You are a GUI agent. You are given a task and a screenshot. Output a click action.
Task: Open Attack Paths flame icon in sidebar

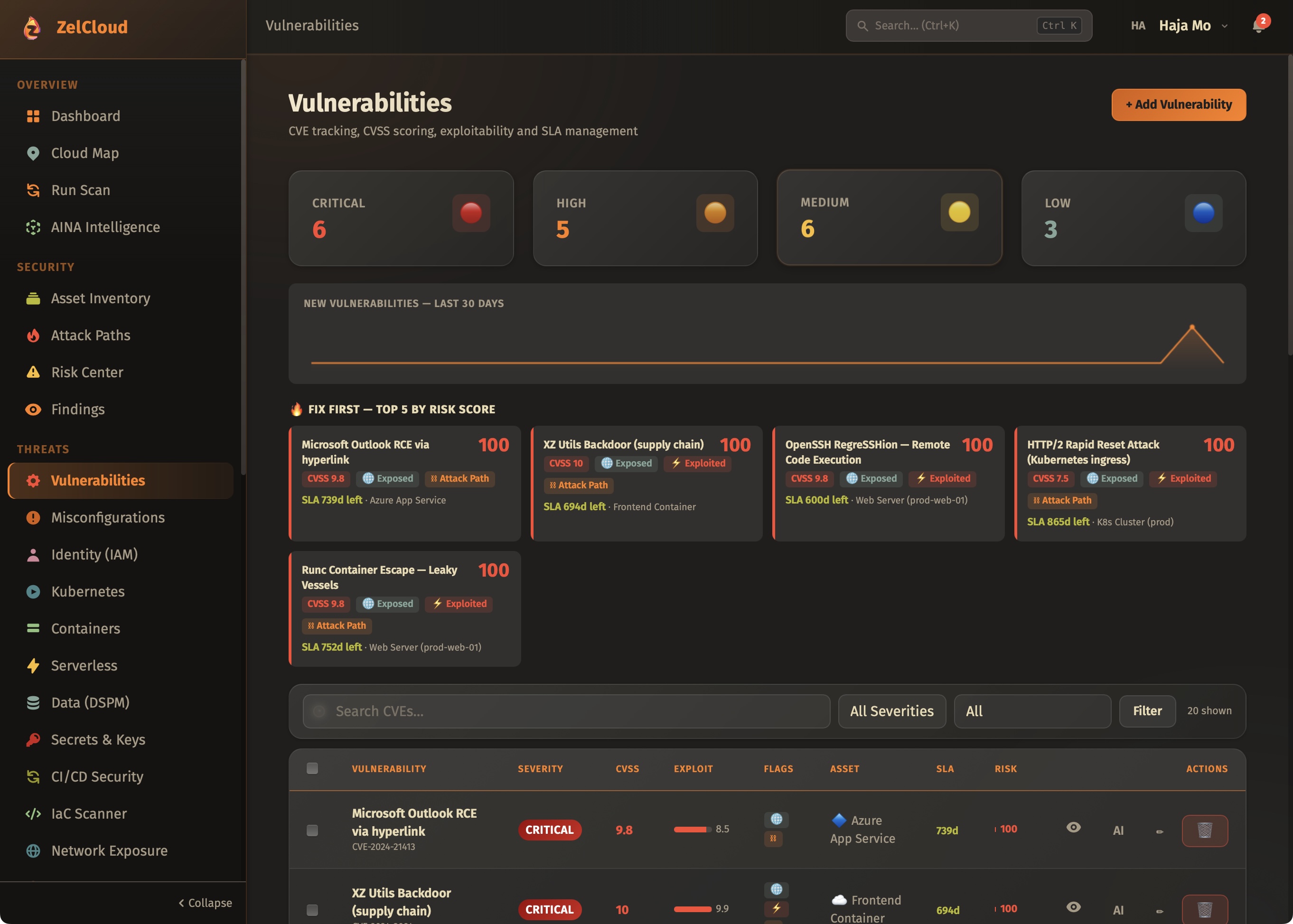click(33, 335)
